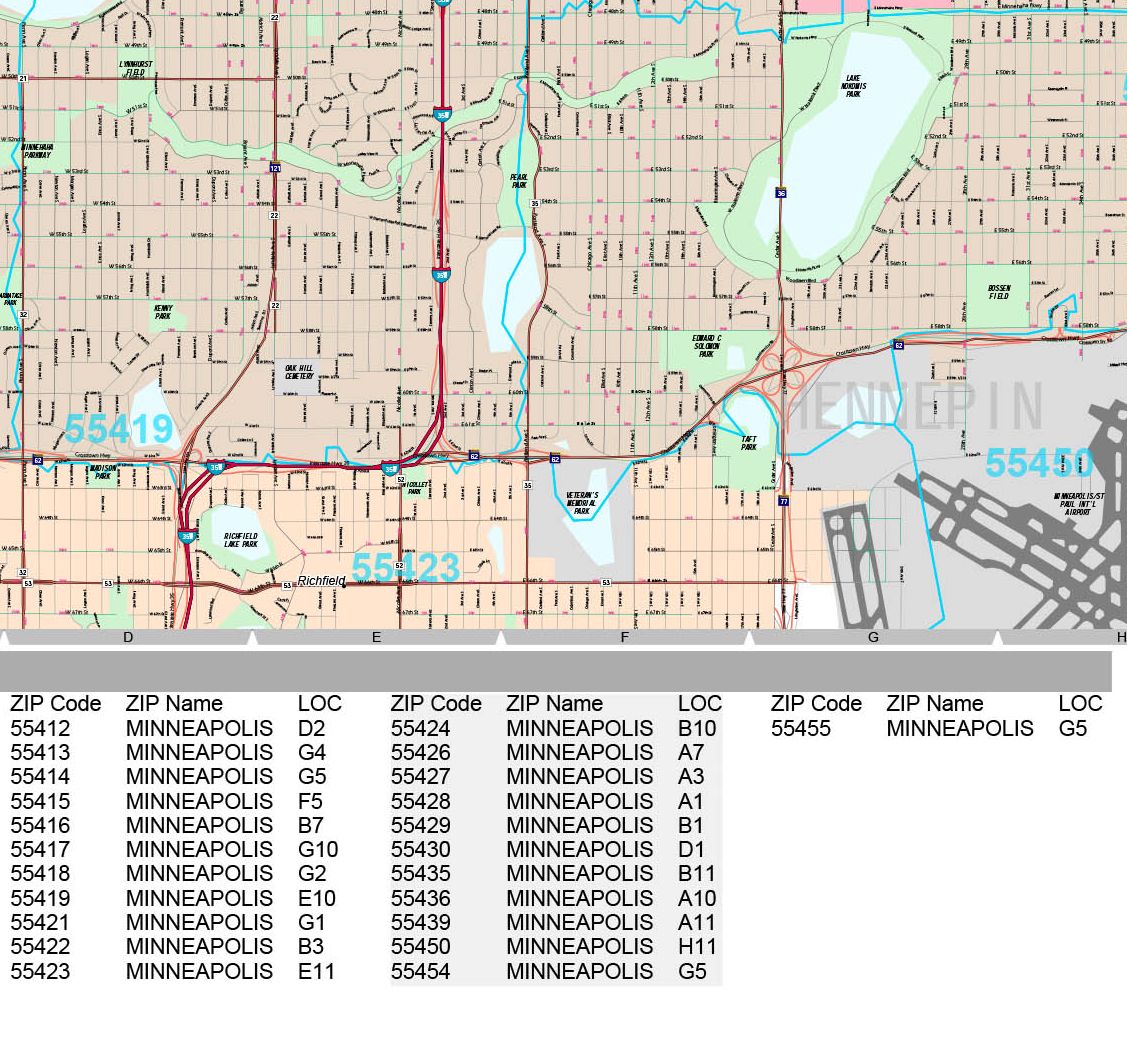Click the Minnehaha Parkway label

37,151
